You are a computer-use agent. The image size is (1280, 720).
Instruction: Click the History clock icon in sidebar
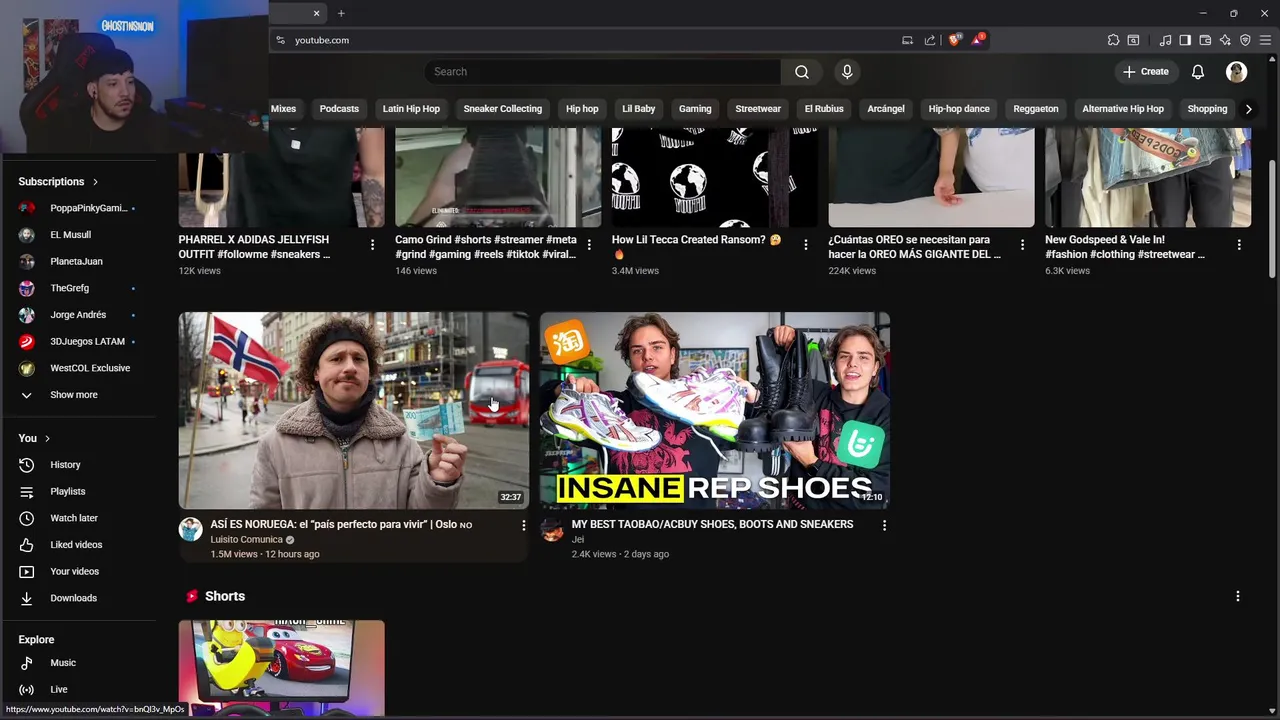[x=27, y=465]
